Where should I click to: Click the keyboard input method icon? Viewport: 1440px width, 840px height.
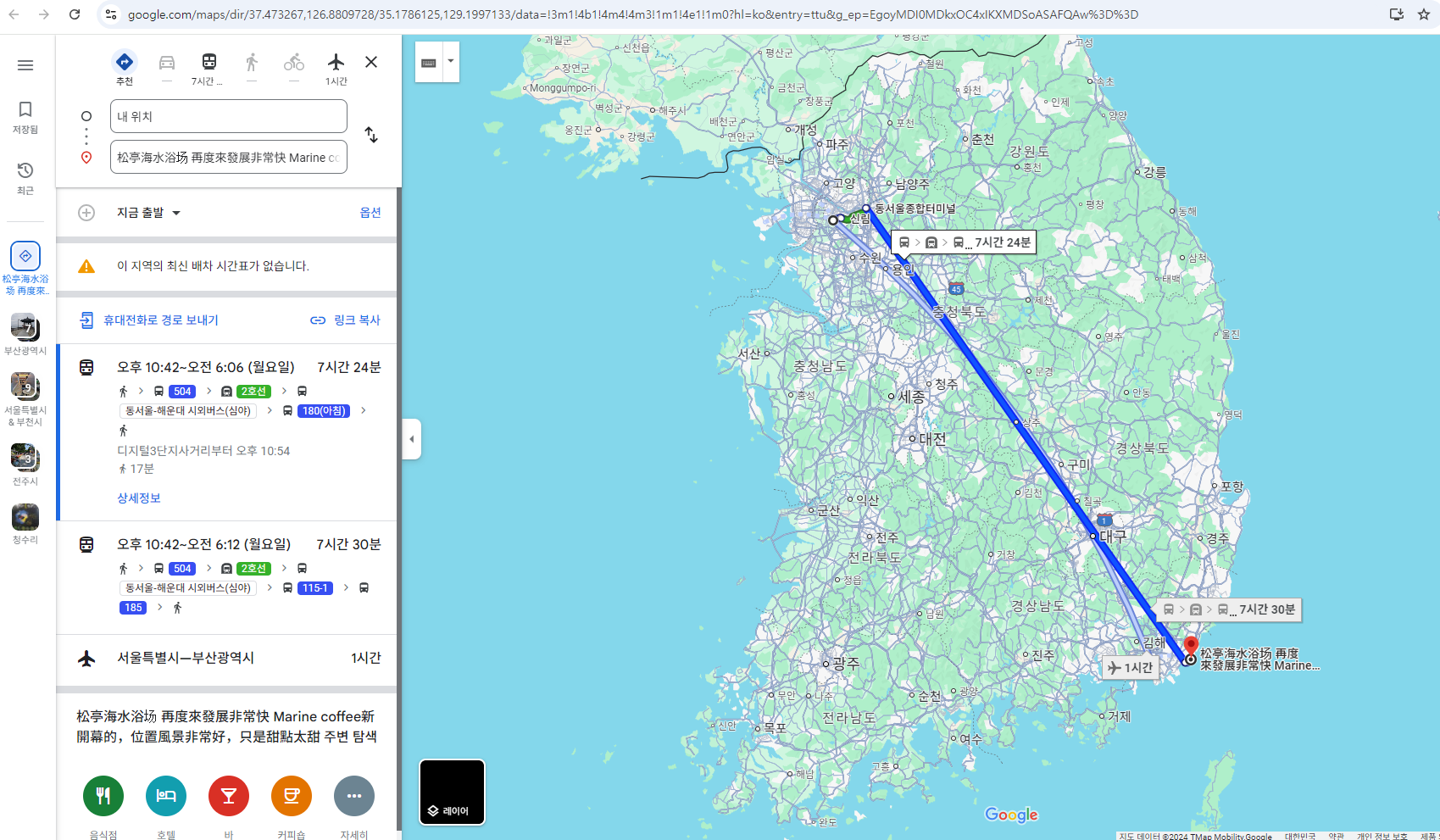pyautogui.click(x=429, y=62)
